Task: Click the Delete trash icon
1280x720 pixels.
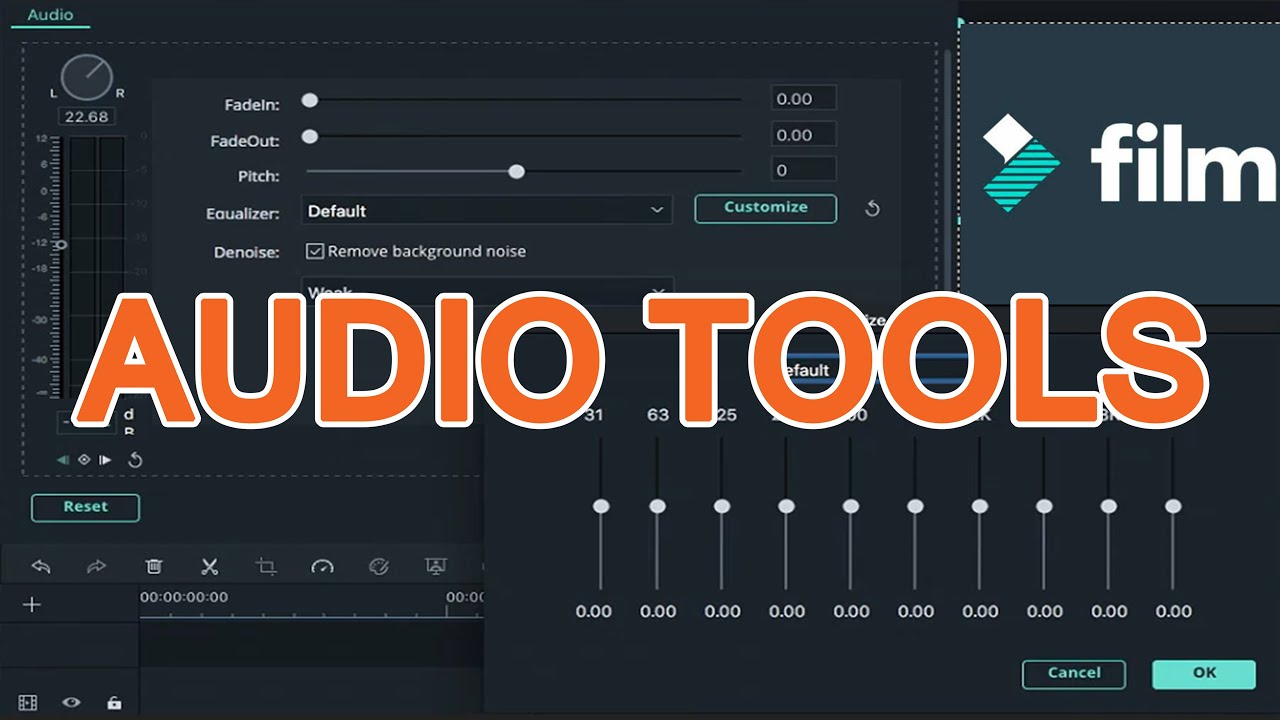Action: pyautogui.click(x=154, y=567)
